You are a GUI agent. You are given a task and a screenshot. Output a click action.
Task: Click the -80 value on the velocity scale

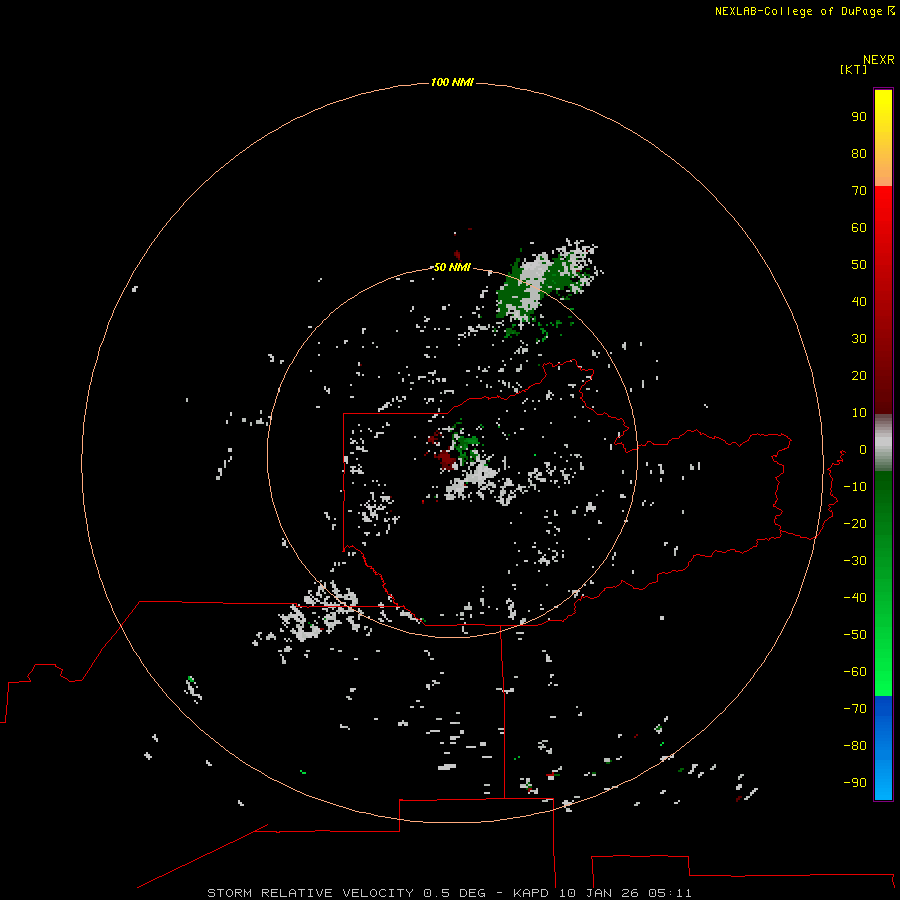click(x=855, y=746)
